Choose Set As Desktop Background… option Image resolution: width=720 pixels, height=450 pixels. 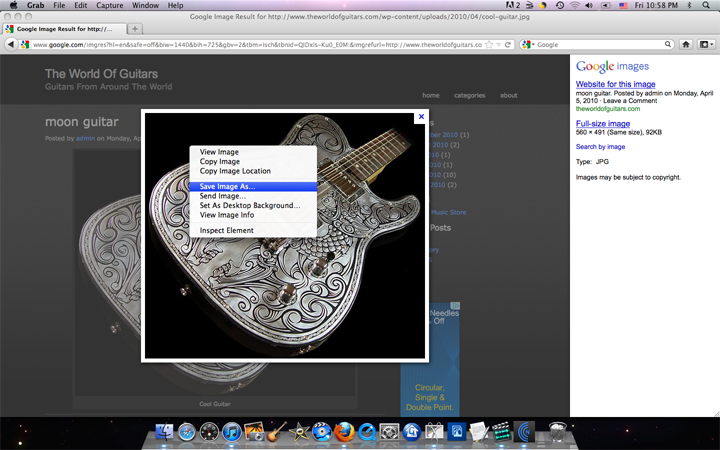[x=249, y=205]
